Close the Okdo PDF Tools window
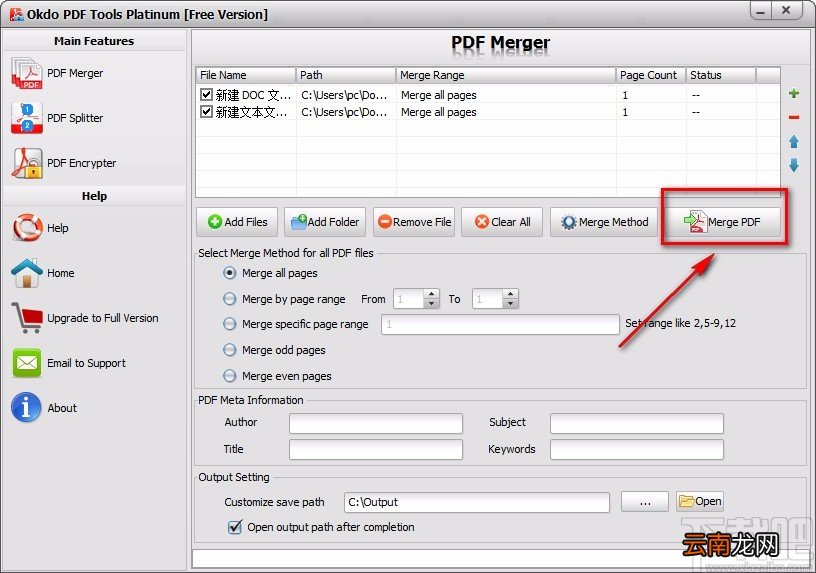Viewport: 816px width, 573px height. click(786, 10)
